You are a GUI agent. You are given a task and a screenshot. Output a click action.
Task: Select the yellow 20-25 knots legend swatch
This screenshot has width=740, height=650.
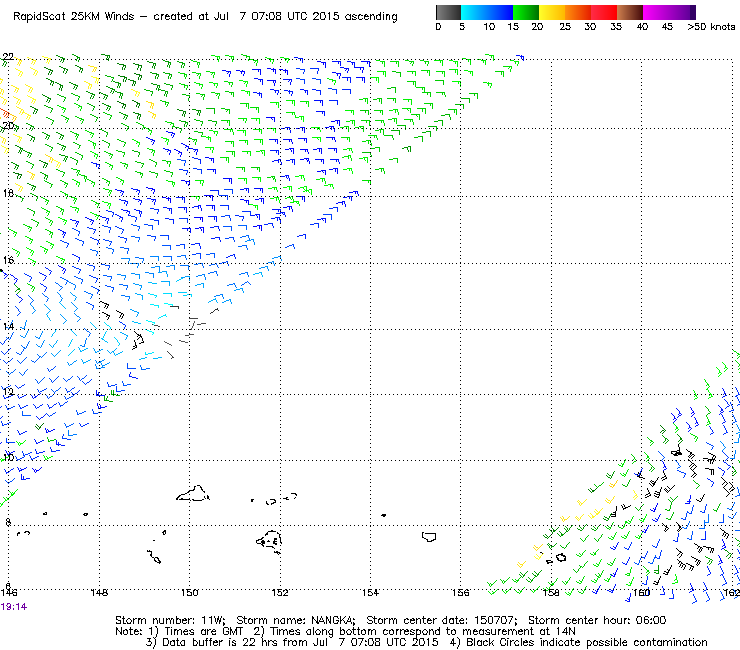pos(552,12)
